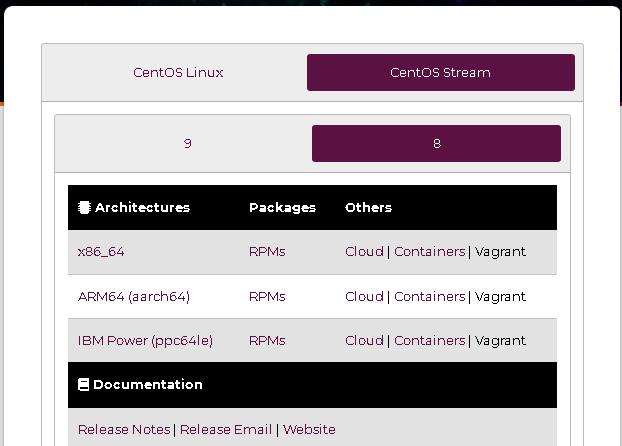Open the x86_64 architecture link
This screenshot has height=446, width=622.
point(101,252)
